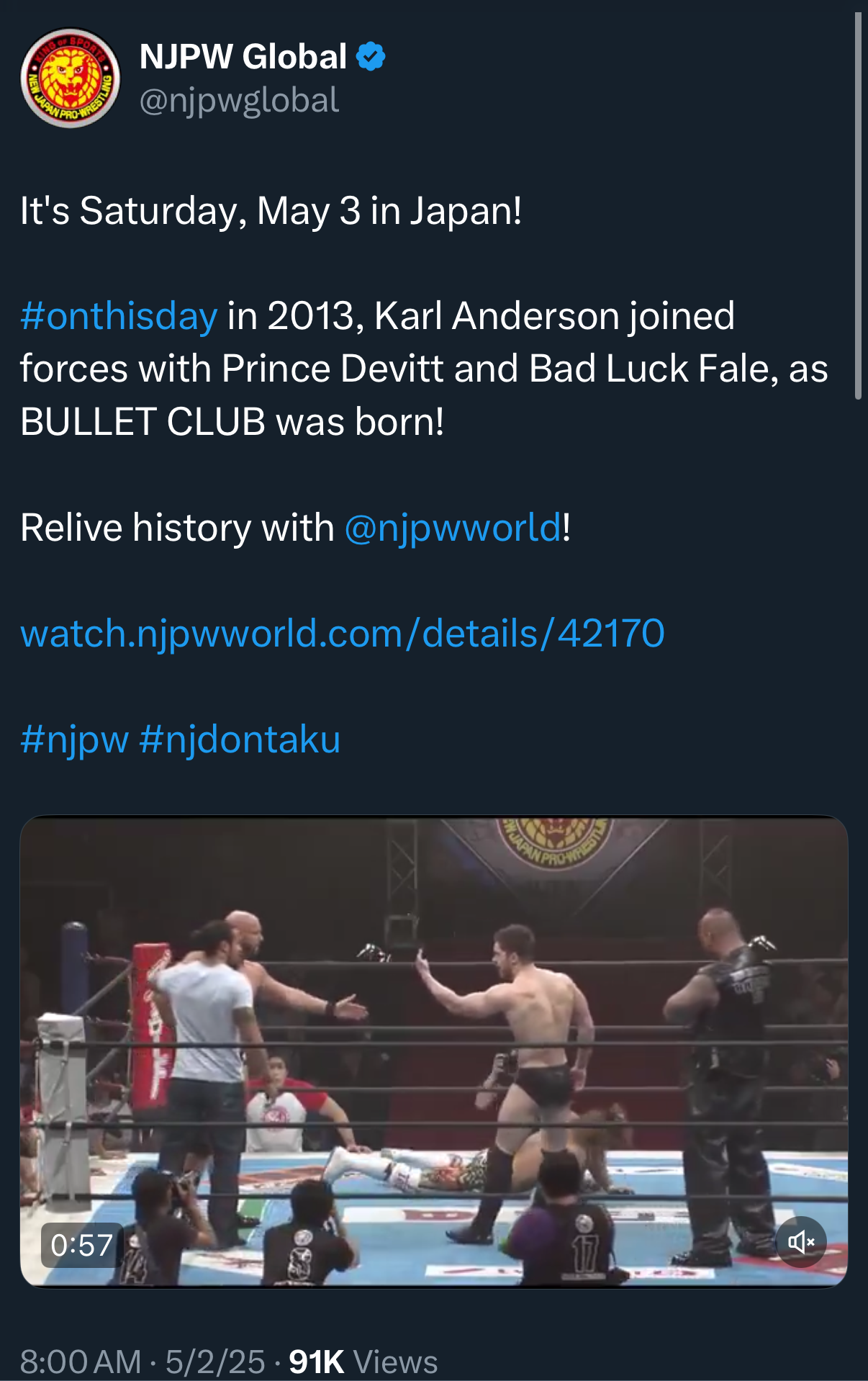Click the "Relive history with" text
868x1381 pixels.
click(177, 528)
